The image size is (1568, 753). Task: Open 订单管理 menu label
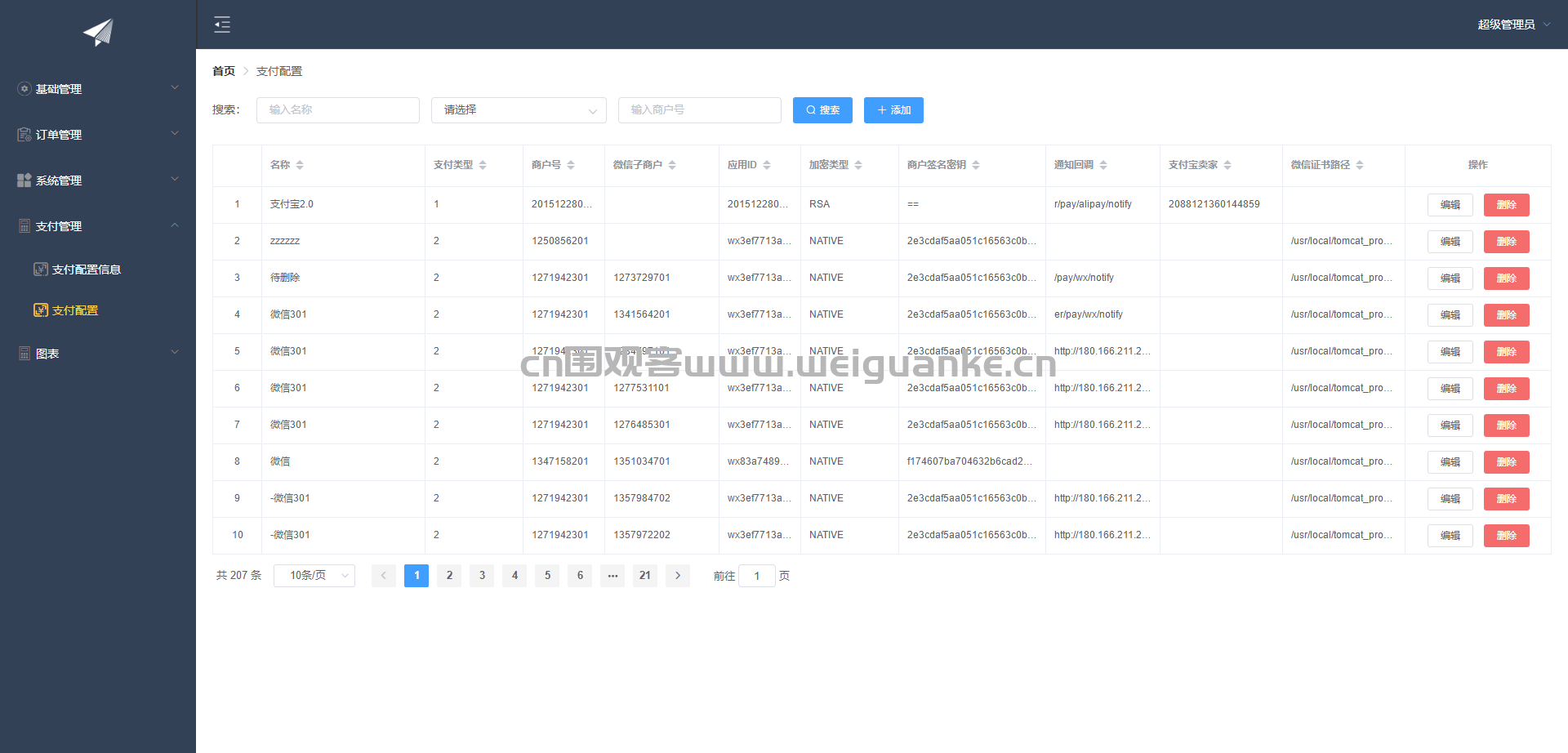pos(59,135)
